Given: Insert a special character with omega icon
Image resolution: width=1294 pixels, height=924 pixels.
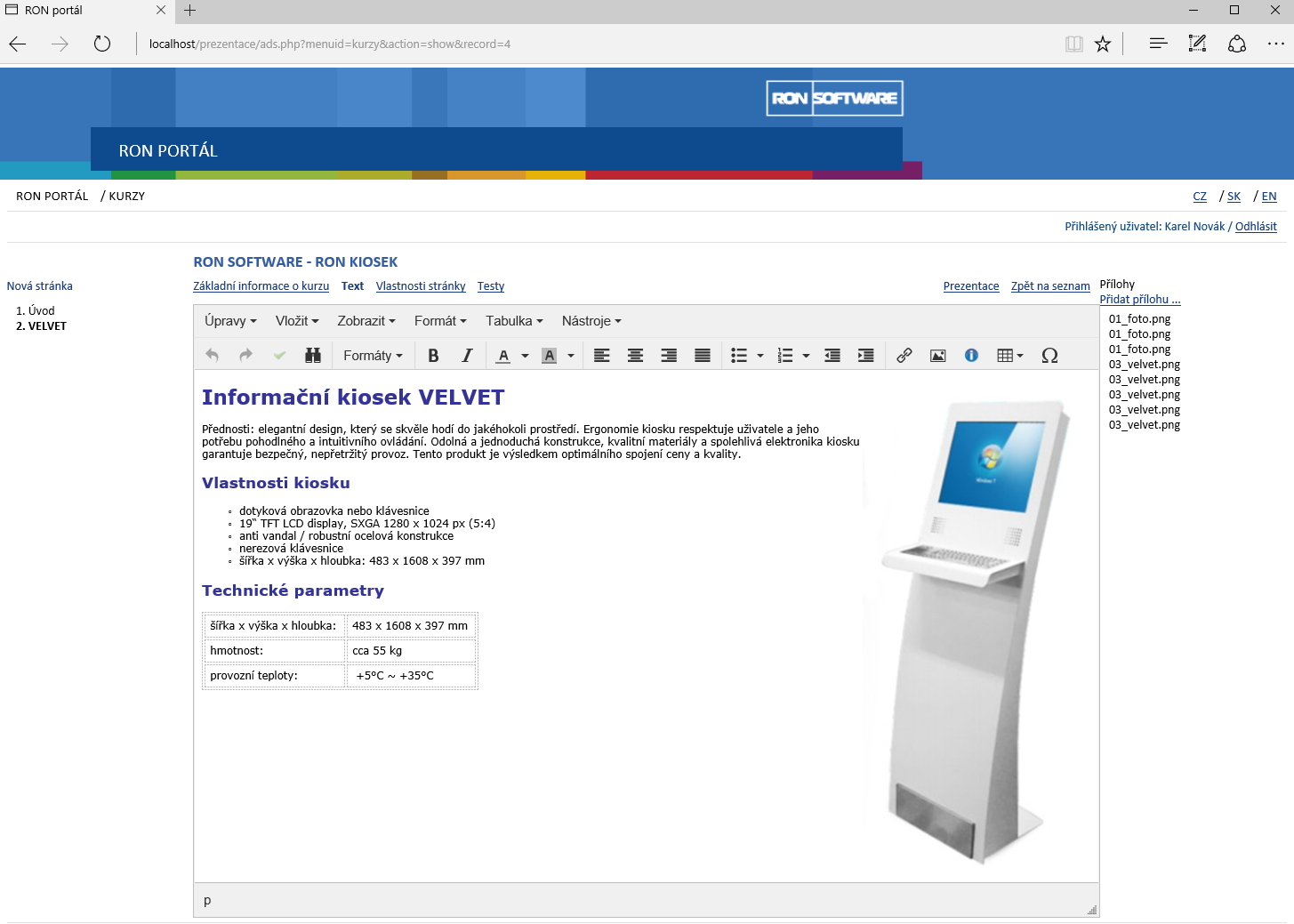Looking at the screenshot, I should click(x=1049, y=356).
